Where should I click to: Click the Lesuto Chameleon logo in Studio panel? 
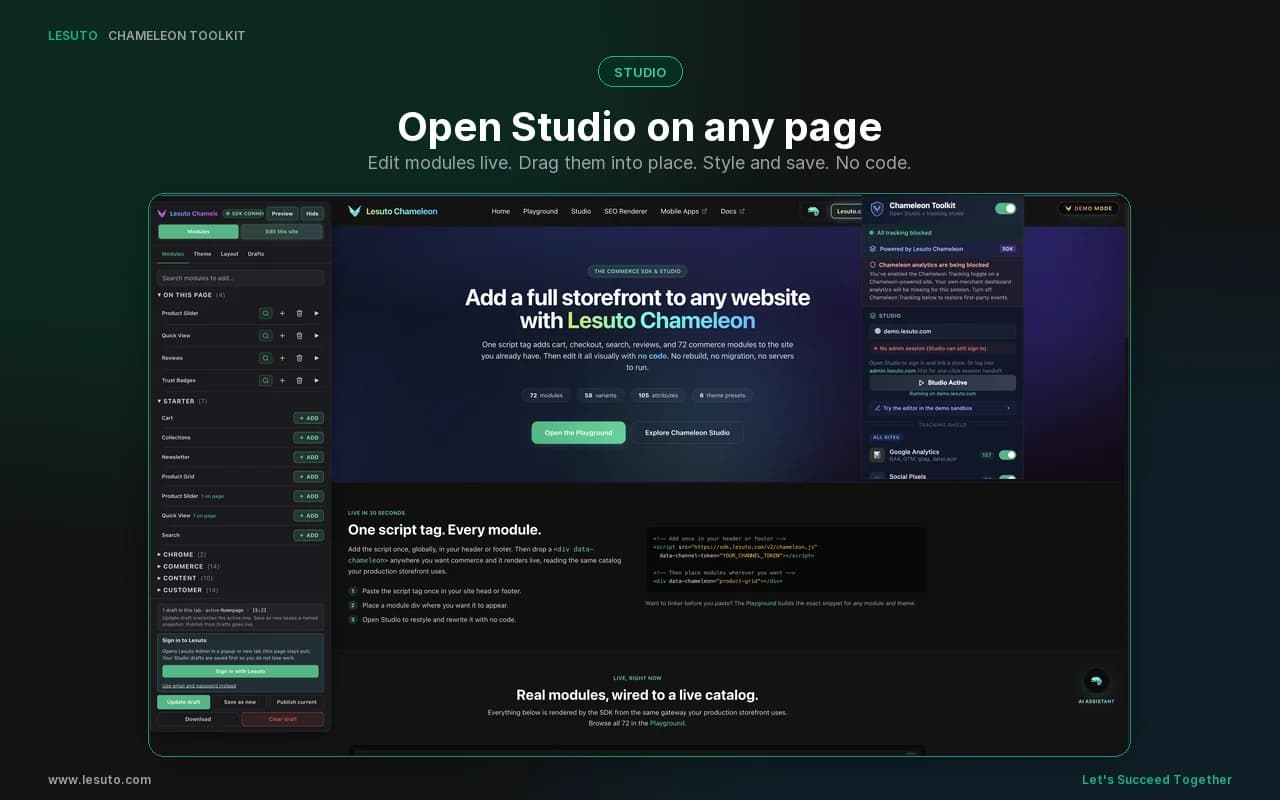tap(162, 213)
